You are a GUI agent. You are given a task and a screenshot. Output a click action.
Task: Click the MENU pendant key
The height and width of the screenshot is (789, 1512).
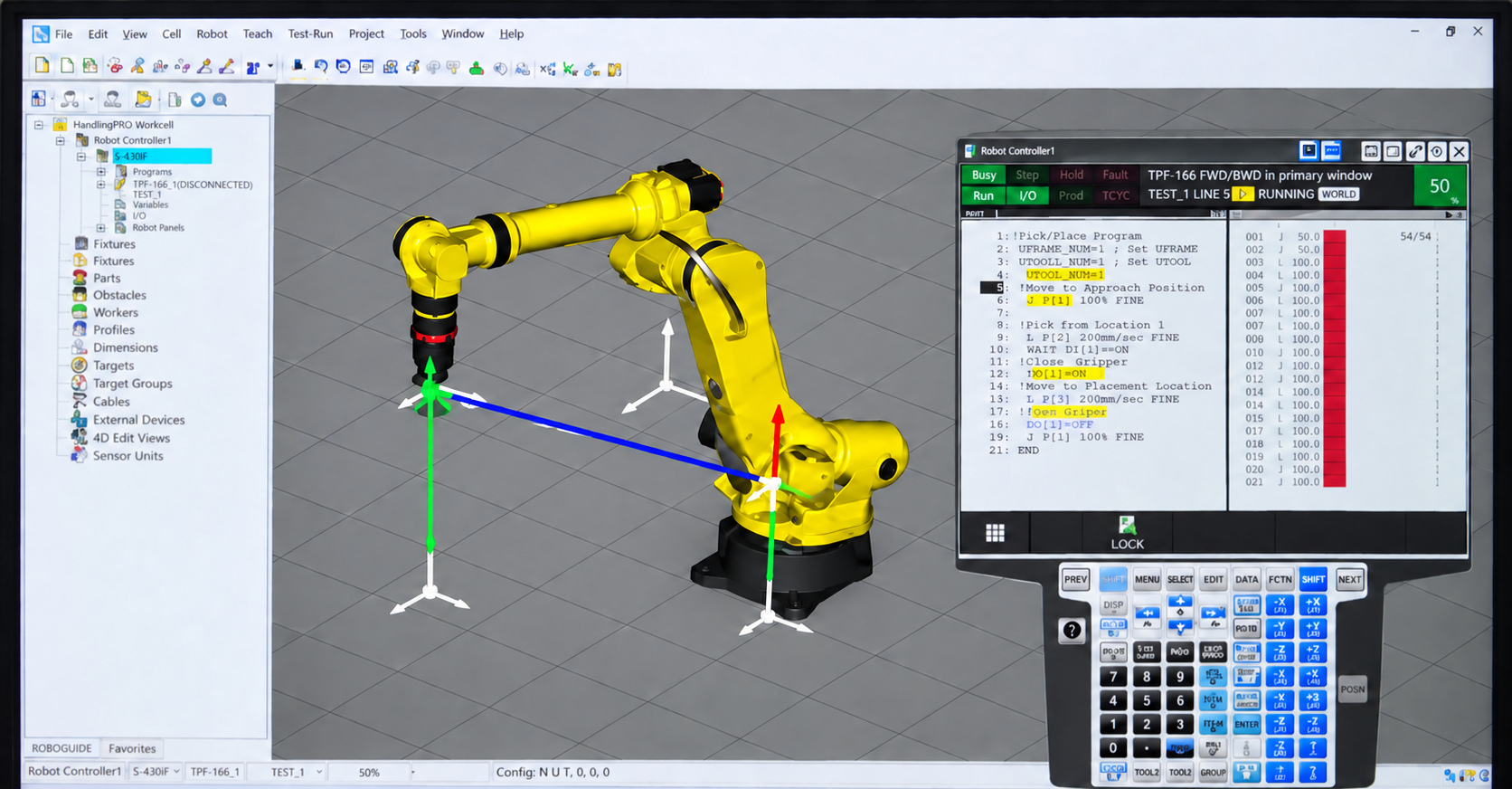tap(1147, 579)
